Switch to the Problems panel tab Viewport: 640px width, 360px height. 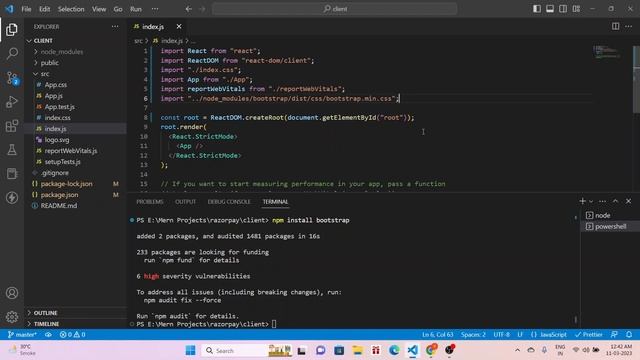coord(149,202)
